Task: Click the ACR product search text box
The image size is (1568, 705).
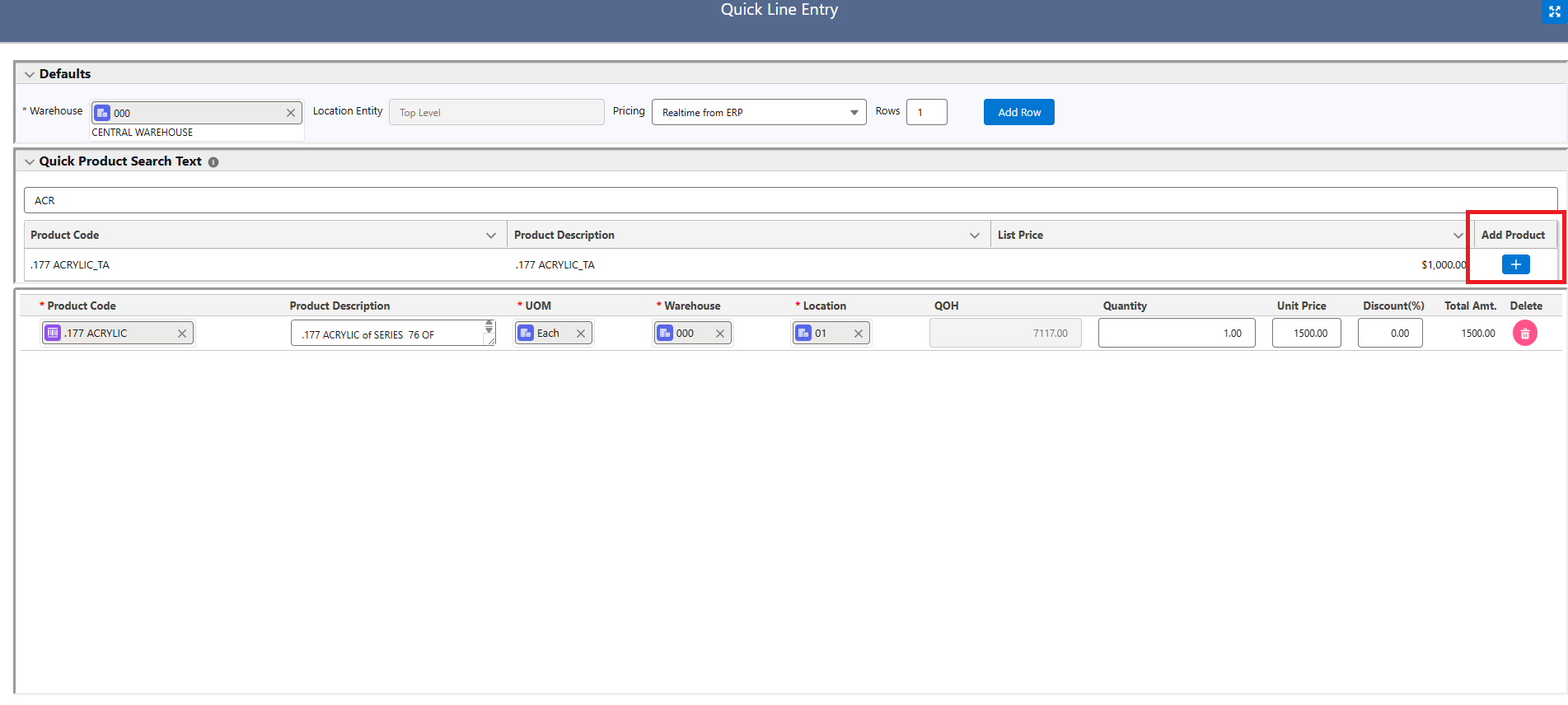Action: (x=789, y=200)
